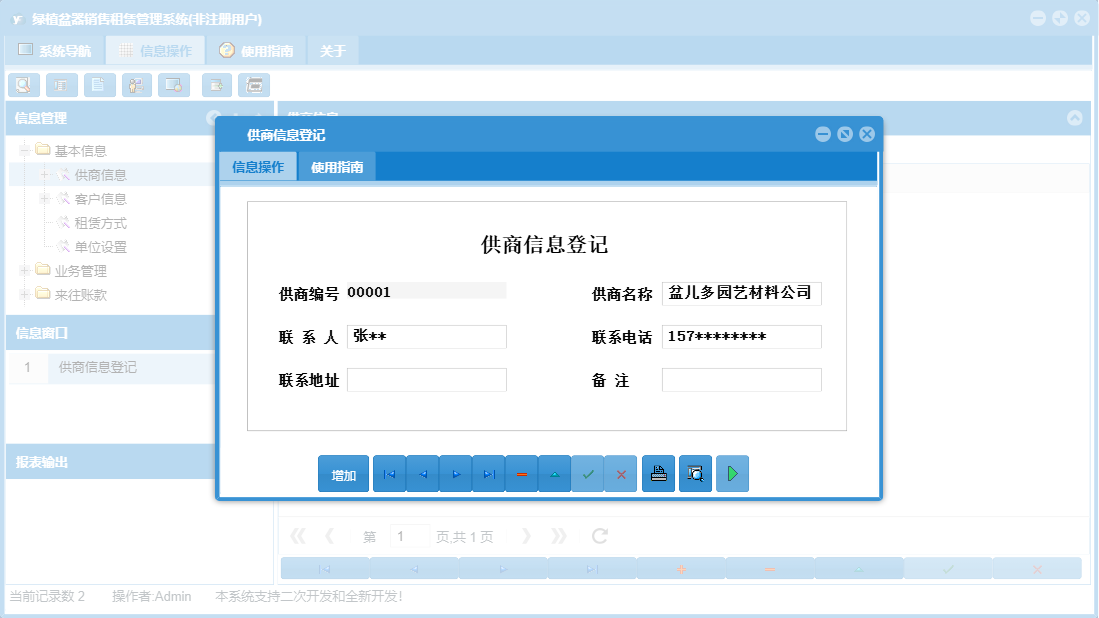Click the magnifier search icon in the top toolbar

[23, 85]
